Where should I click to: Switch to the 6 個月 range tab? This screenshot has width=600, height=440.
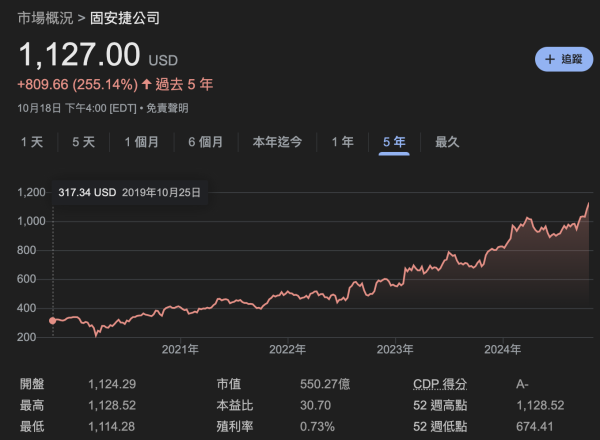205,142
